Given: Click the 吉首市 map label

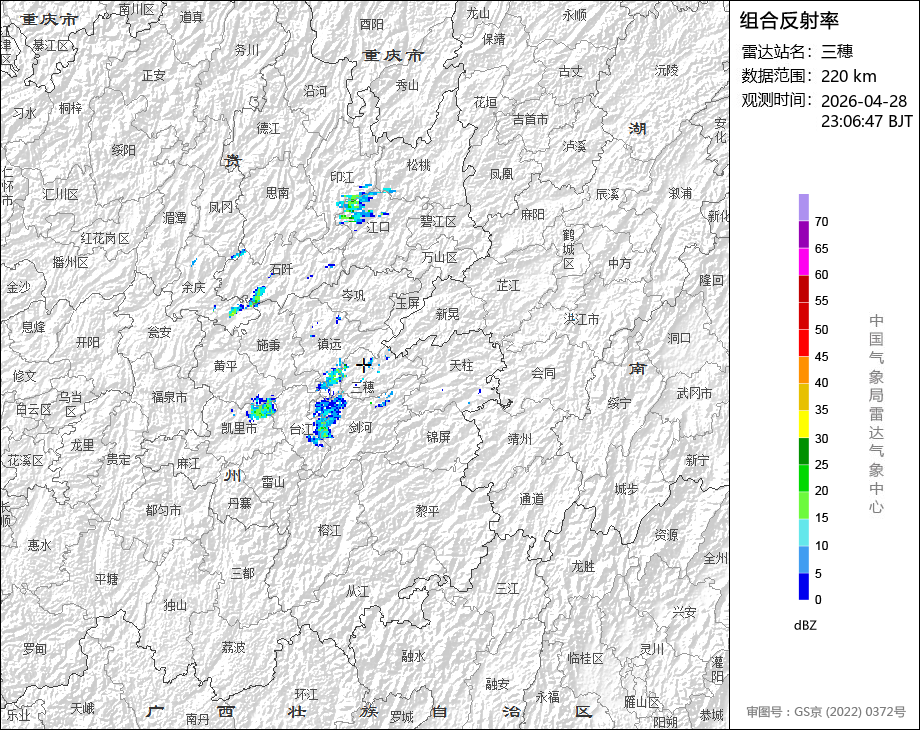Looking at the screenshot, I should coord(530,120).
